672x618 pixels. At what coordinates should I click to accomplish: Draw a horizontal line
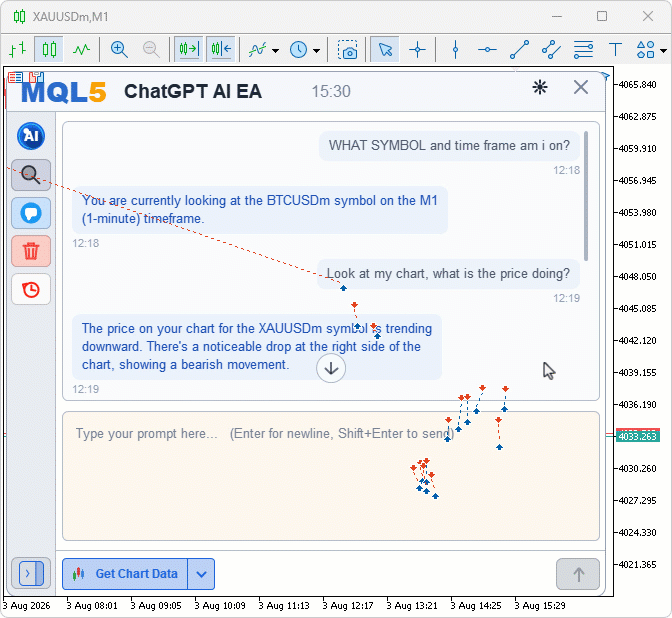point(487,50)
